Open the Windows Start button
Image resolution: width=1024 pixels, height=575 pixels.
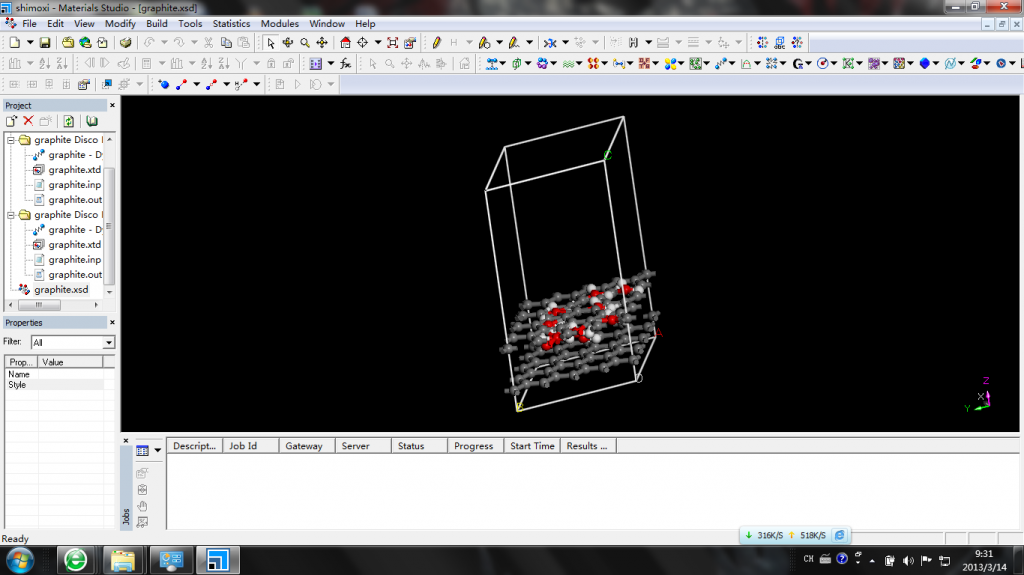(x=20, y=561)
